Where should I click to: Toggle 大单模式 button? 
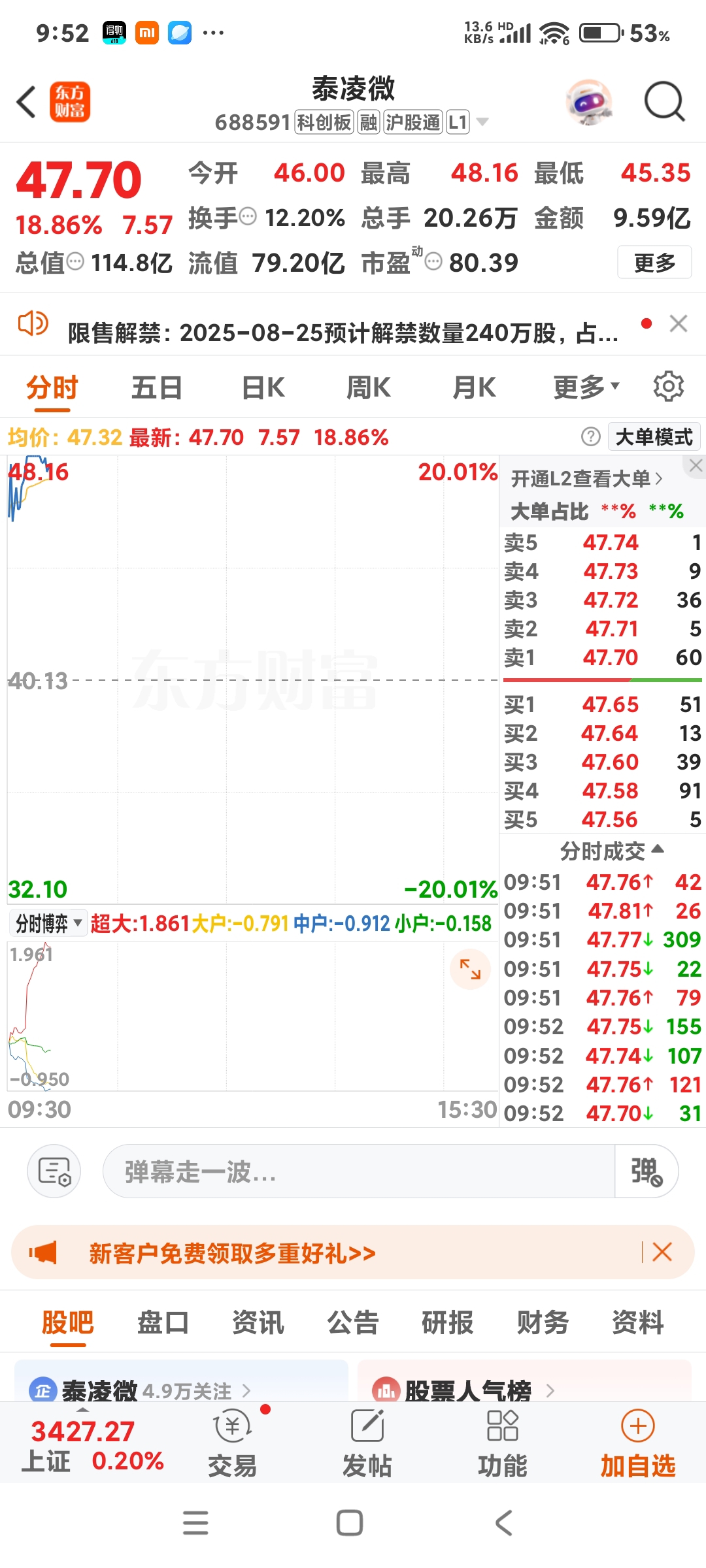[x=654, y=436]
